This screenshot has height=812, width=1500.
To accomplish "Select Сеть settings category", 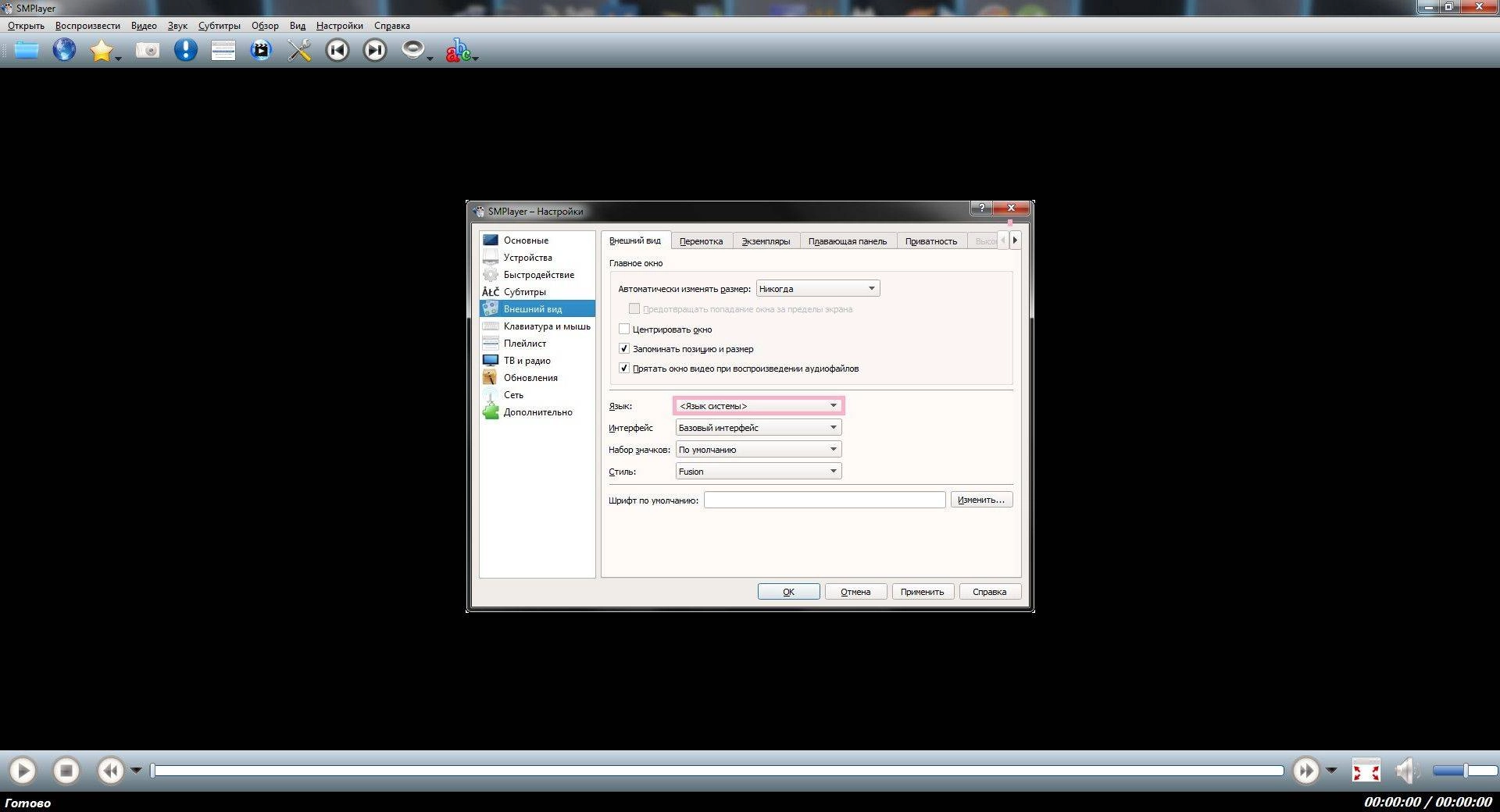I will click(x=537, y=395).
